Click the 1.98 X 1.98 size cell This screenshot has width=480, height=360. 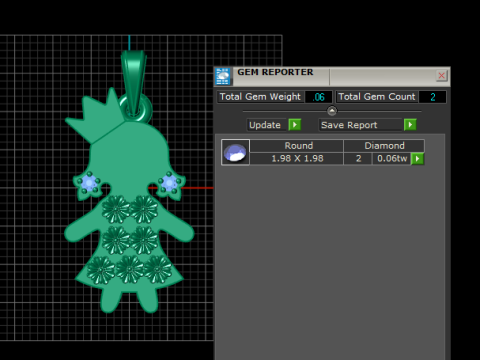pos(297,158)
